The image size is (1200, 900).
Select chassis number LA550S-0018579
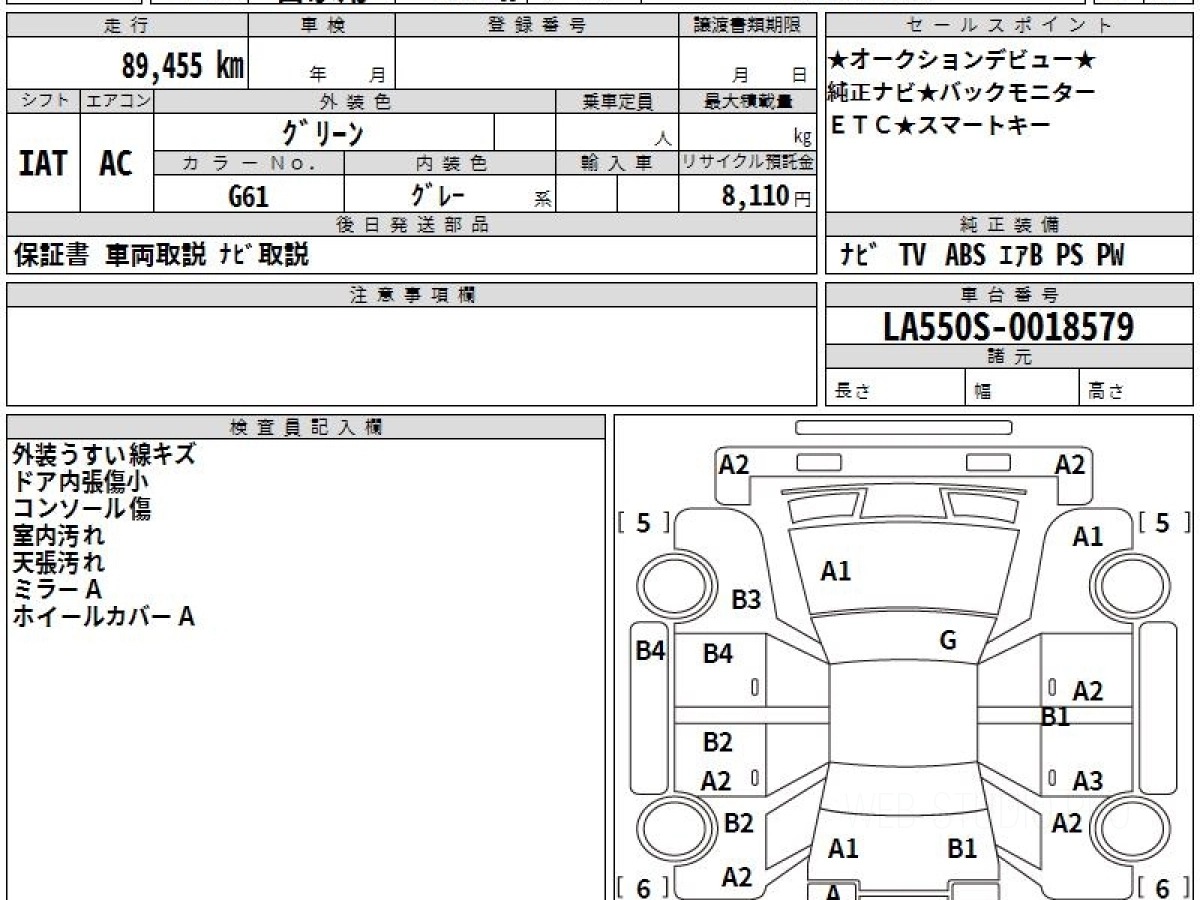[x=1009, y=326]
